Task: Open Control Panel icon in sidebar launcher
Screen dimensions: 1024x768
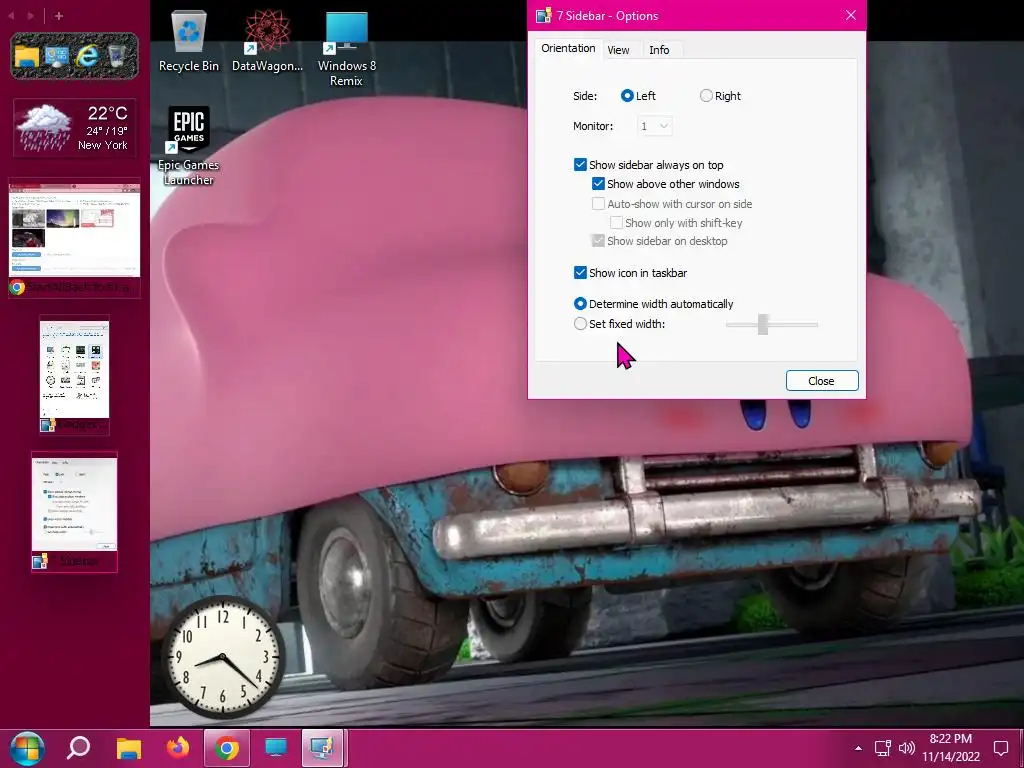Action: (57, 56)
